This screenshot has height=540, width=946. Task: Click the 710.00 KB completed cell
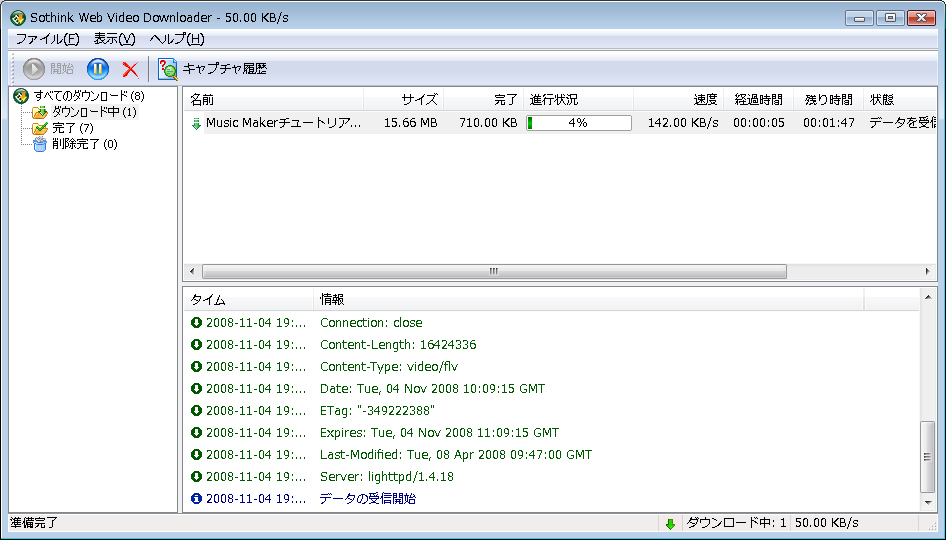(488, 123)
